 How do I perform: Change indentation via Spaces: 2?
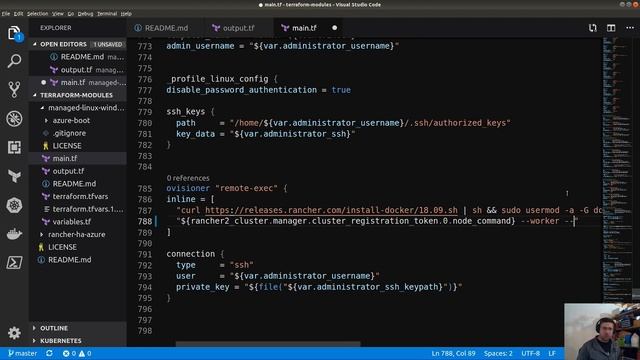[x=498, y=353]
